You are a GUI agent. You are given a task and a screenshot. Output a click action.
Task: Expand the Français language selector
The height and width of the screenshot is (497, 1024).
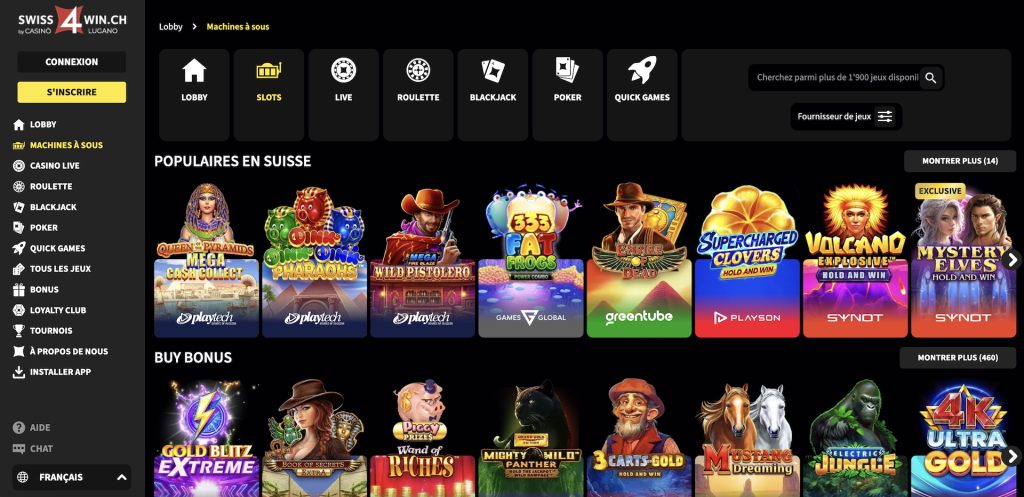[71, 477]
